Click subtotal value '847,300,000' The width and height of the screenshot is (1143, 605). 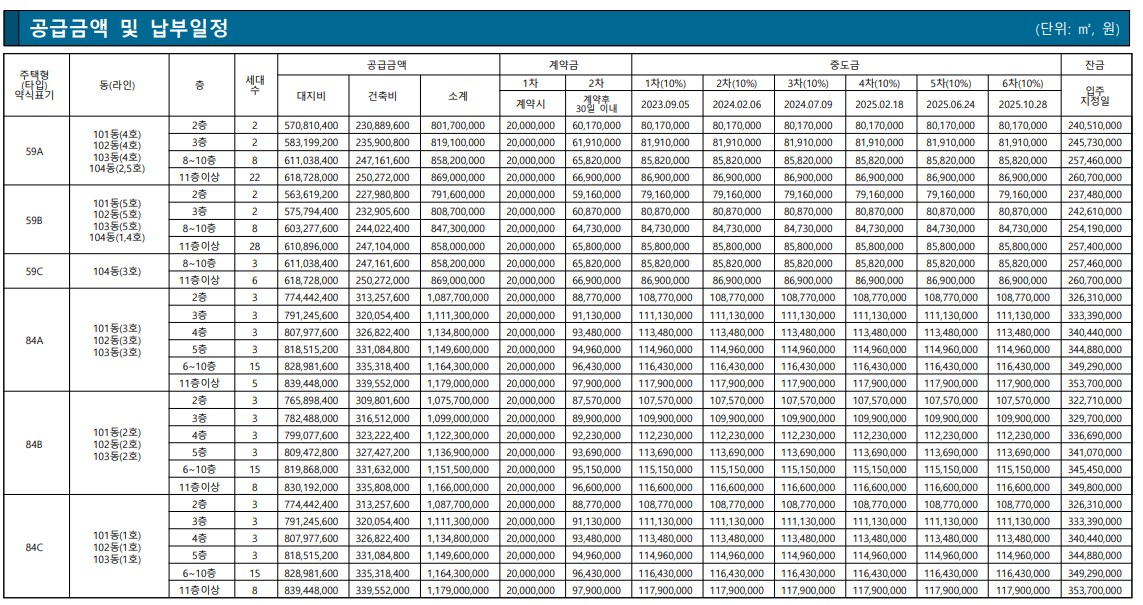coord(458,229)
